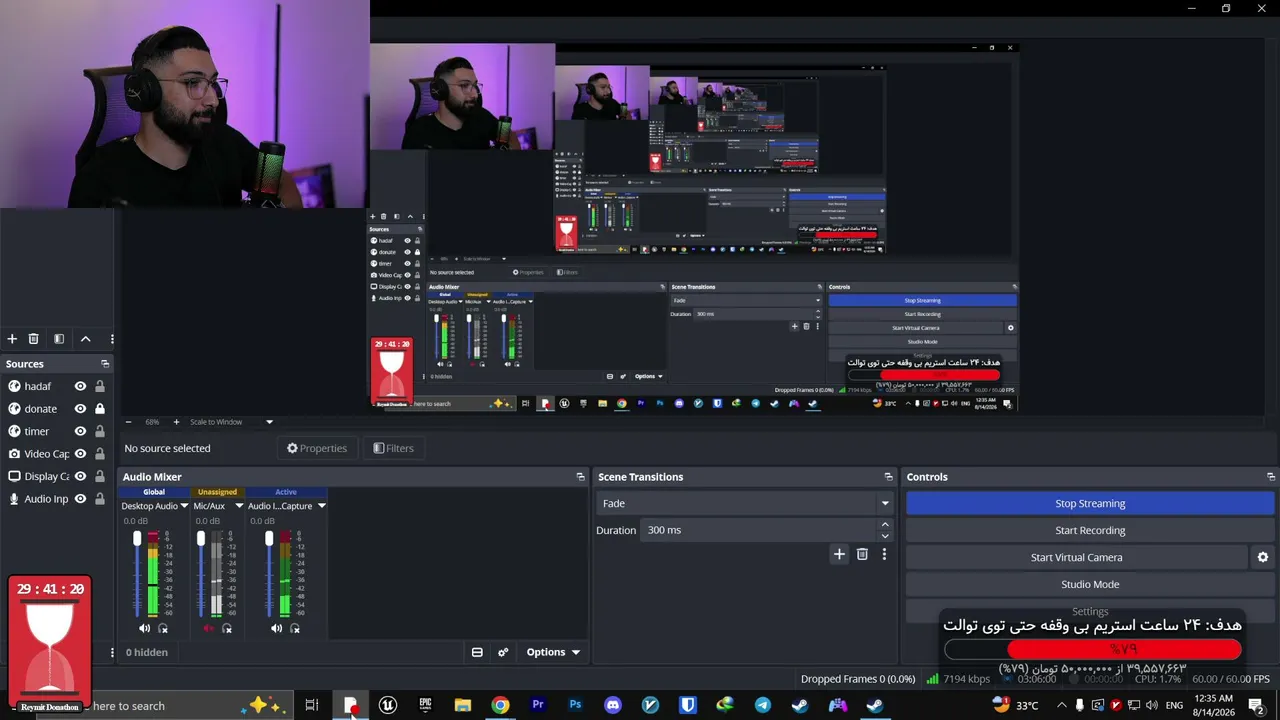The image size is (1280, 720).
Task: Decrease transition duration with down arrow
Action: (885, 536)
